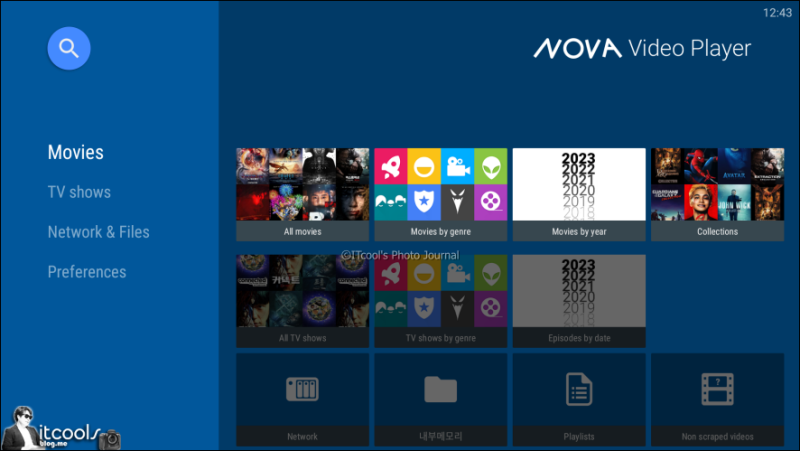Click the 내부메모리 label
The image size is (800, 451).
[x=441, y=437]
